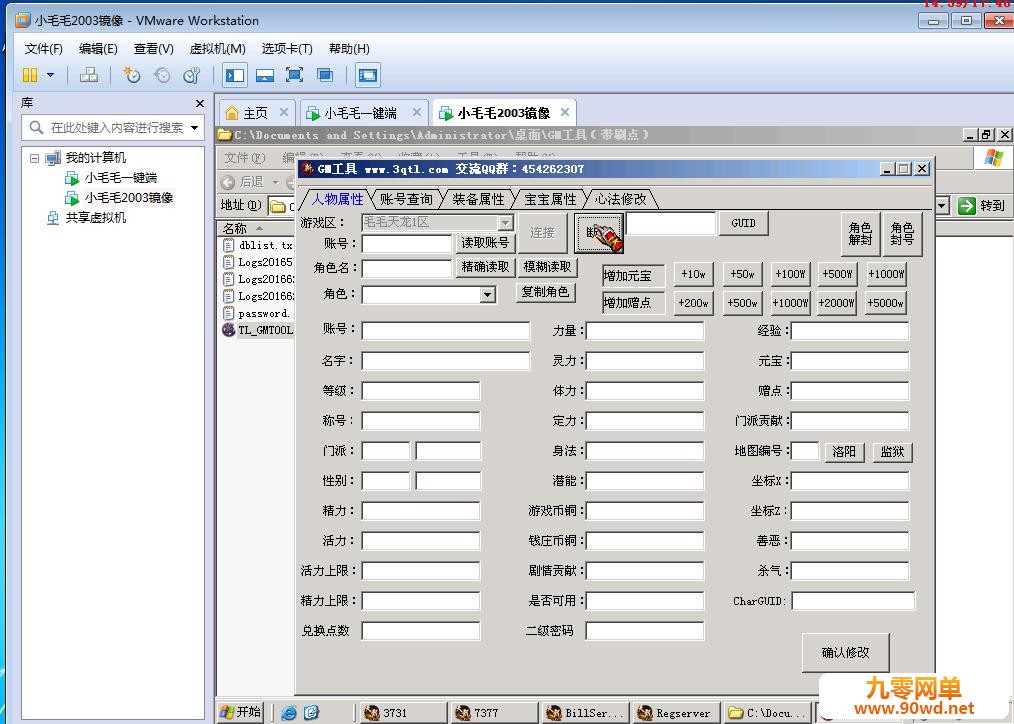Click the Unity mode toolbar icon
Viewport: 1014px width, 724px height.
325,75
